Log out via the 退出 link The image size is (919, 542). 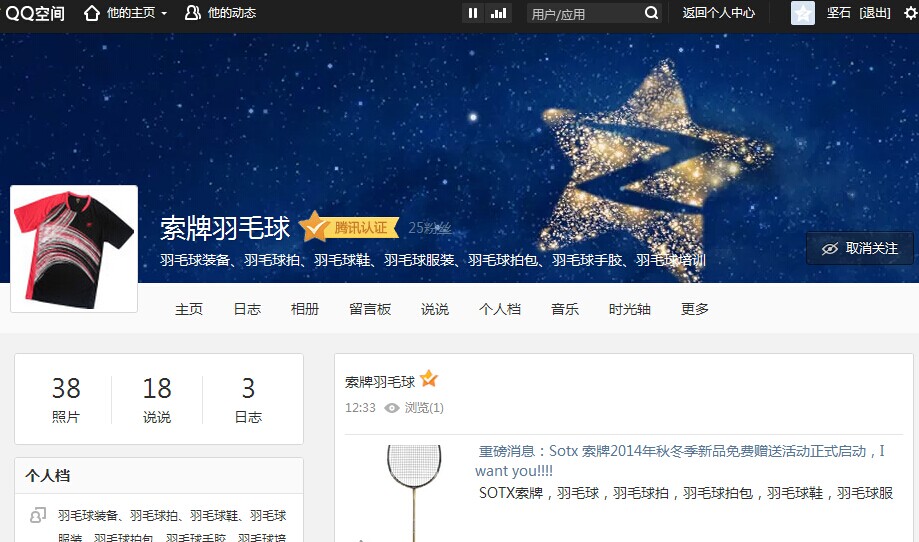coord(874,13)
